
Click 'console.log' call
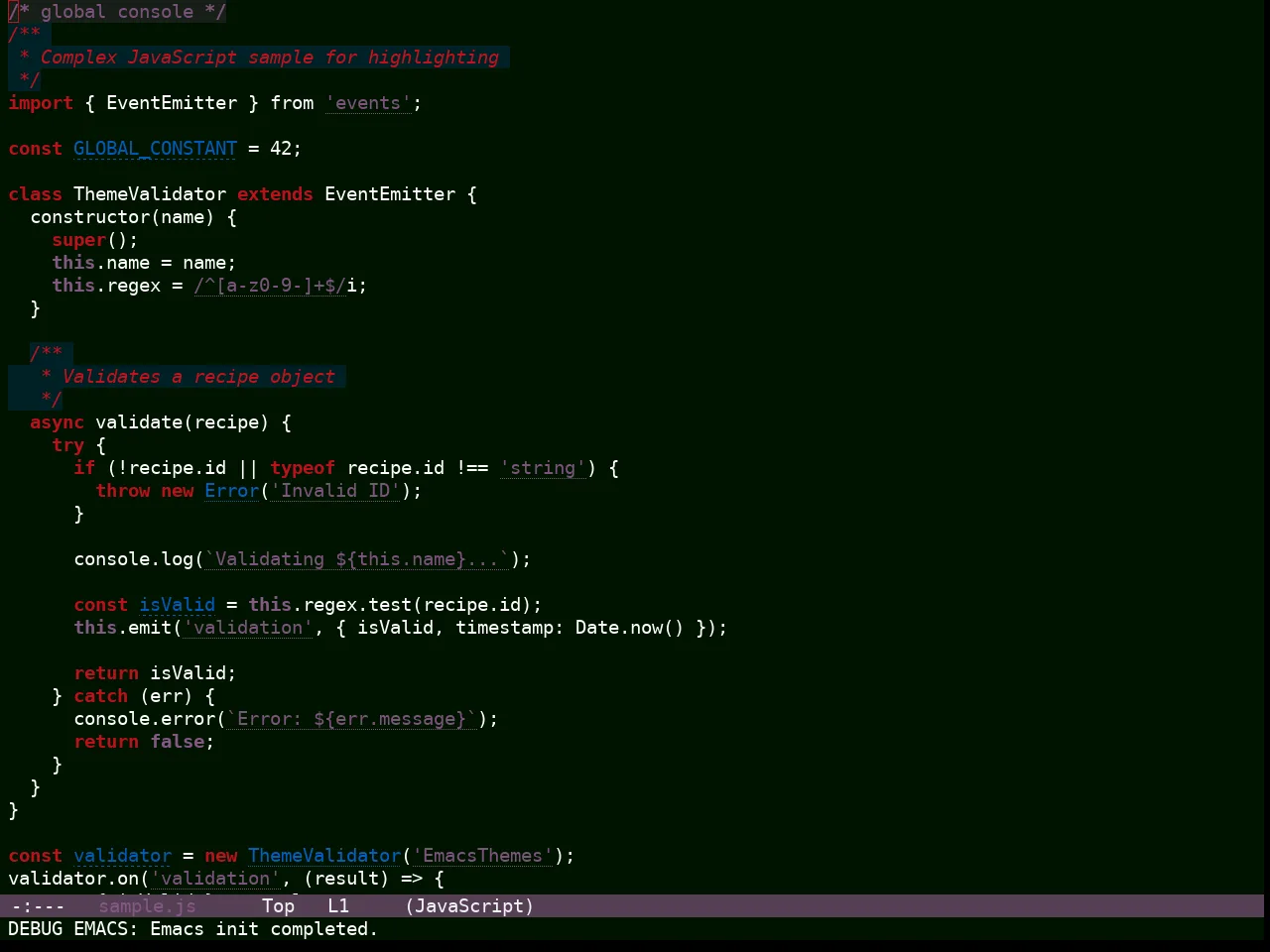[133, 559]
